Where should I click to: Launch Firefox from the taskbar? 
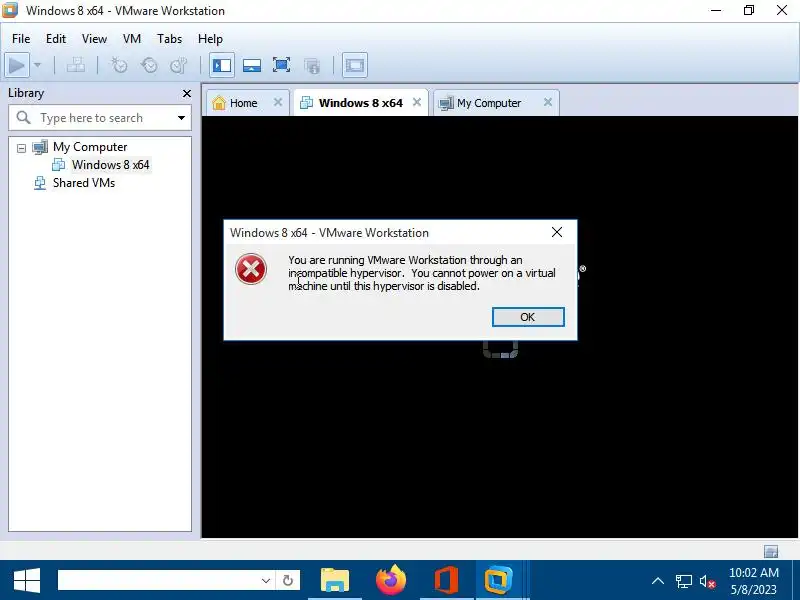tap(391, 581)
